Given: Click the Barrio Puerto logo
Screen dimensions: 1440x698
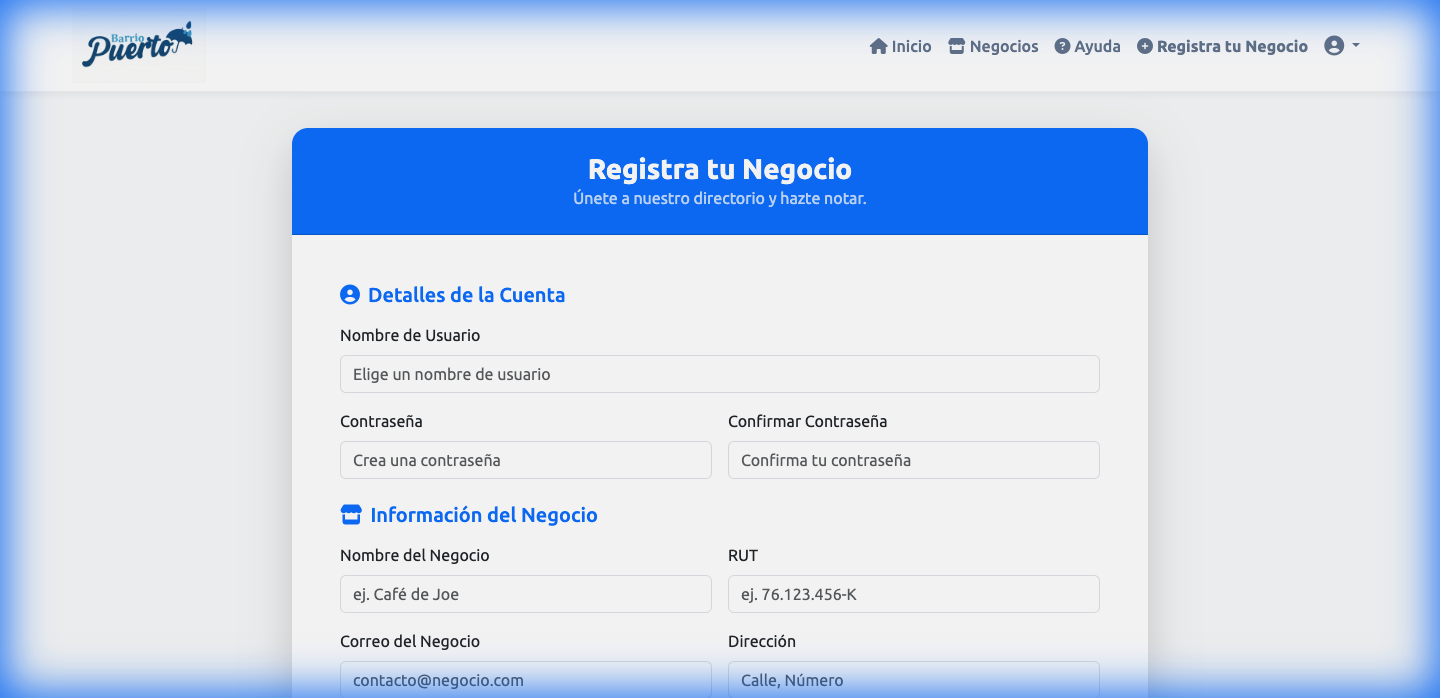Looking at the screenshot, I should click(x=137, y=44).
